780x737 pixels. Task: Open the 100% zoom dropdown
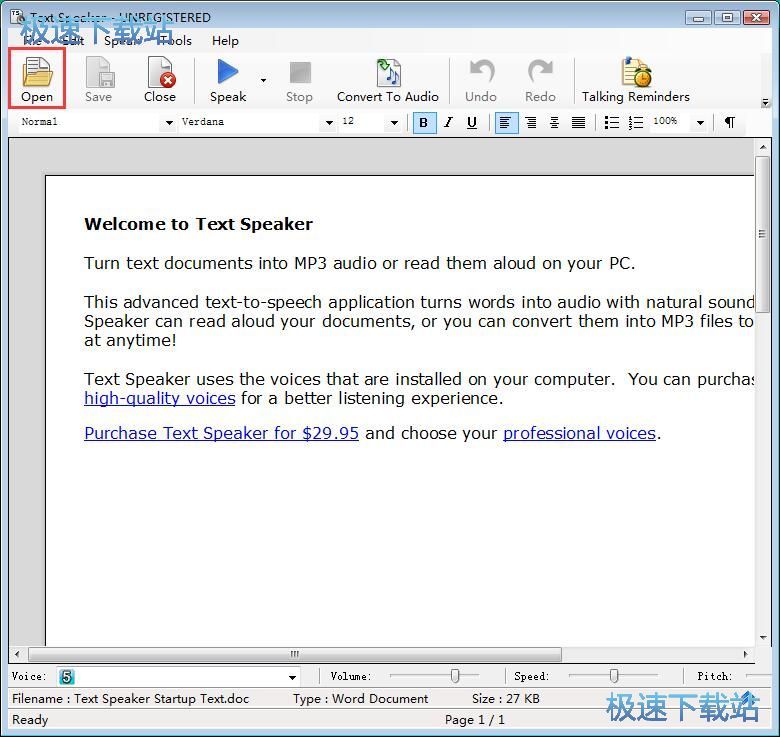(x=700, y=122)
